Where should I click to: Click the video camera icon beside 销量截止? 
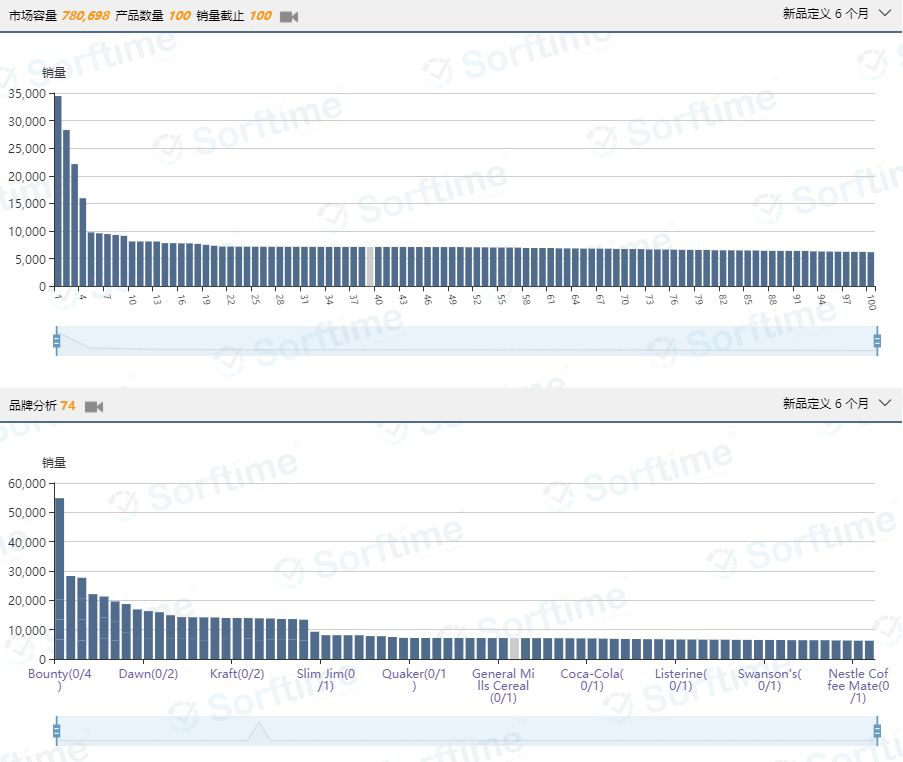pyautogui.click(x=288, y=17)
